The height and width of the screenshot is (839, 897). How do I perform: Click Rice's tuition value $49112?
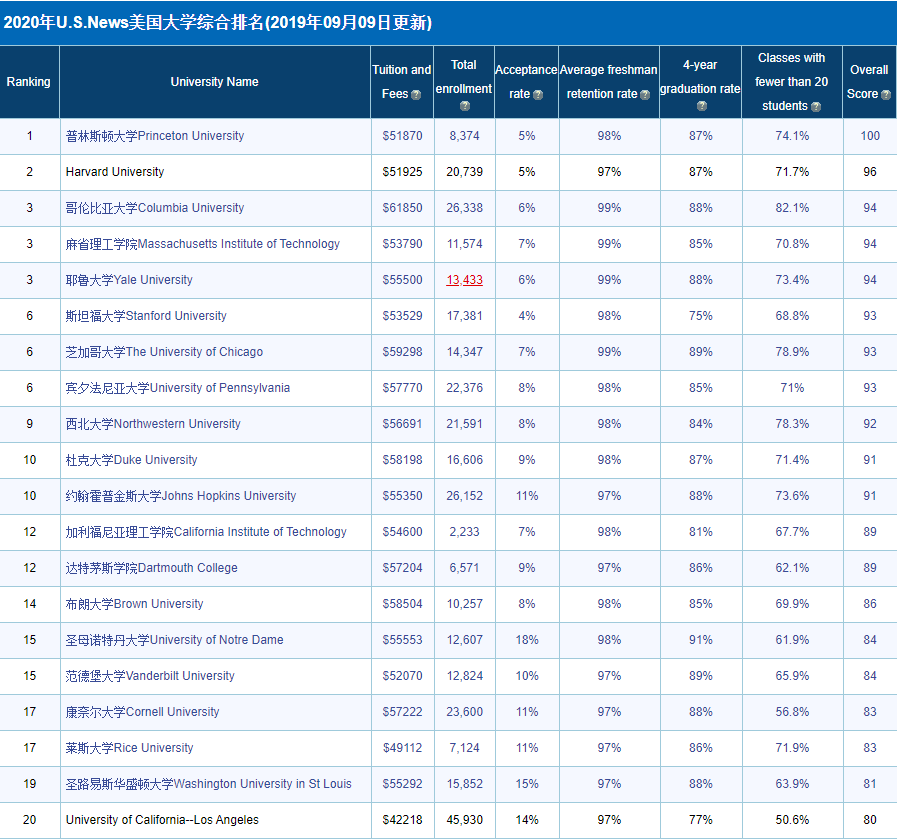pos(403,748)
